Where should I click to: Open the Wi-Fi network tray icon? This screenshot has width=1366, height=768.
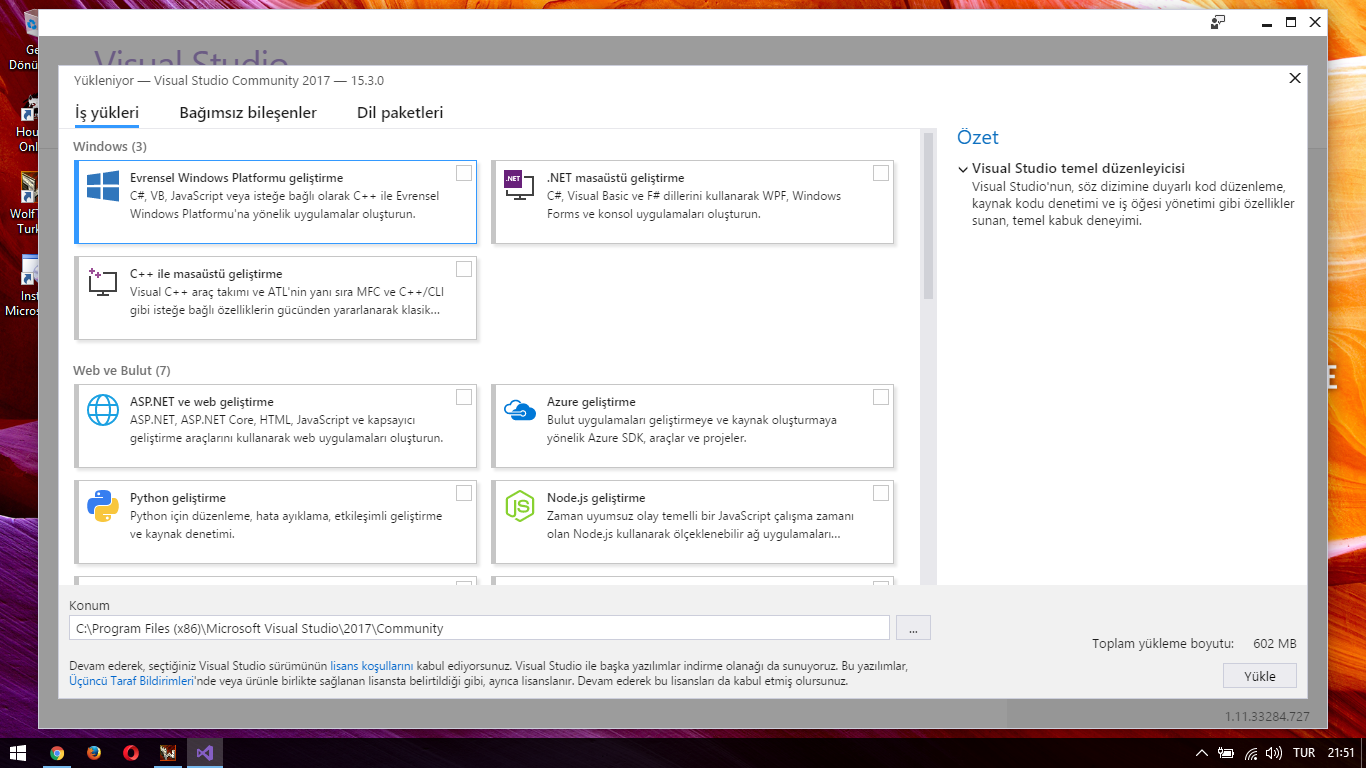(x=1251, y=753)
